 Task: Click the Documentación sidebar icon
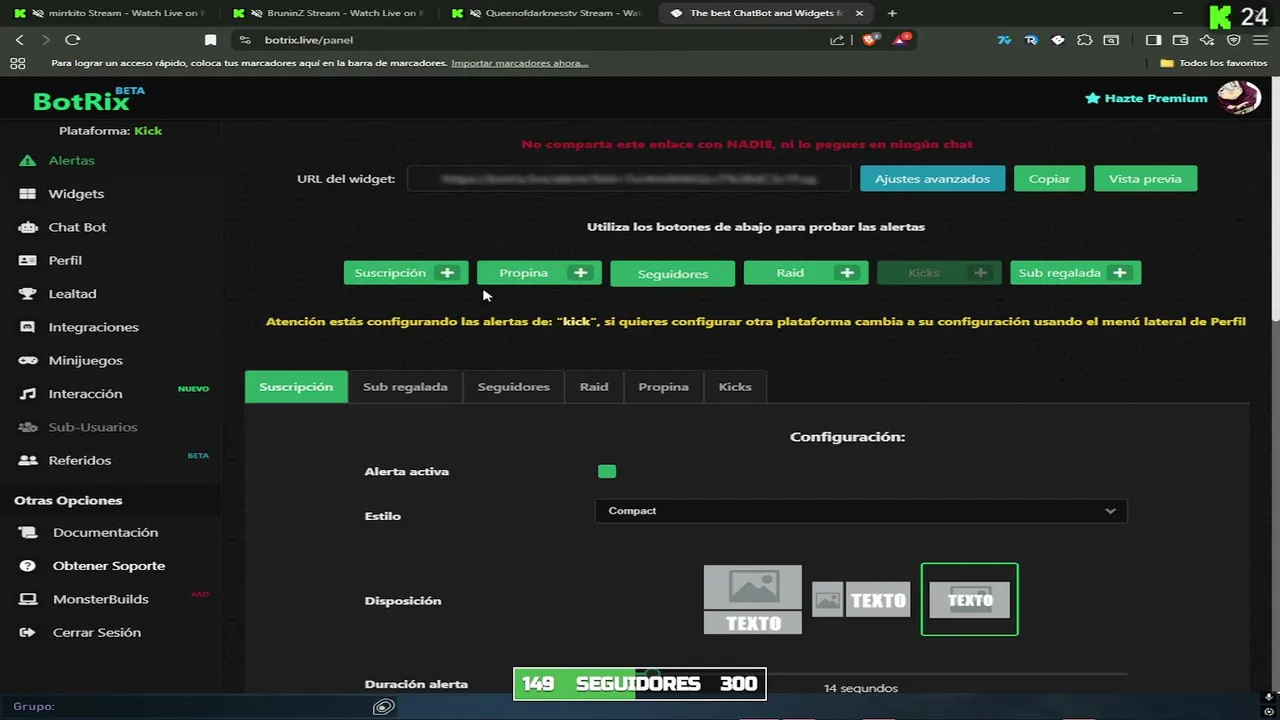pyautogui.click(x=28, y=532)
